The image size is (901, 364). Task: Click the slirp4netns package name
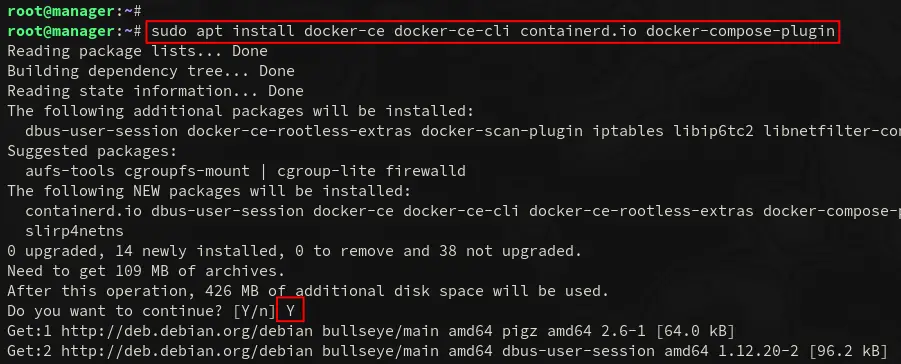[x=74, y=231]
